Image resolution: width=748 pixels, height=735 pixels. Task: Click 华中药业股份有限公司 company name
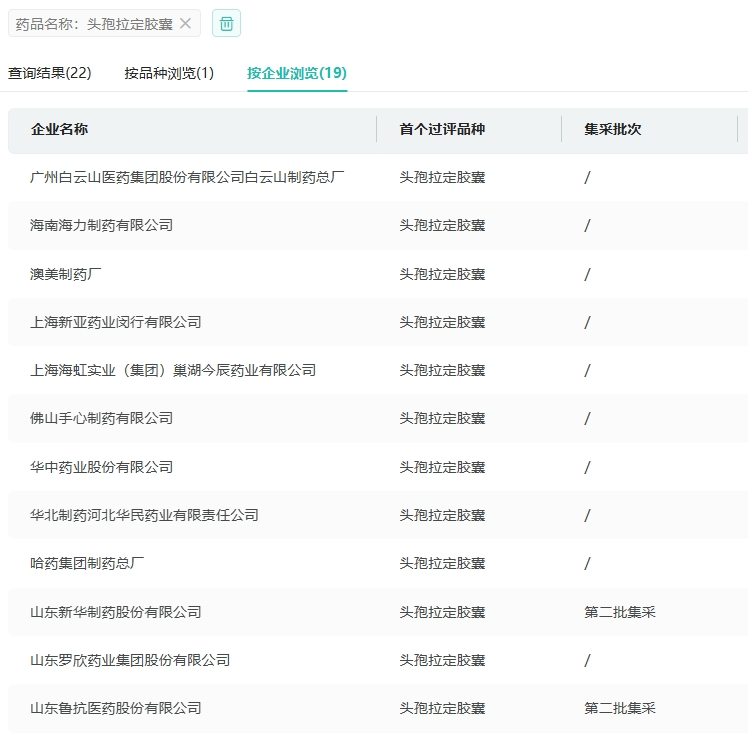click(101, 467)
